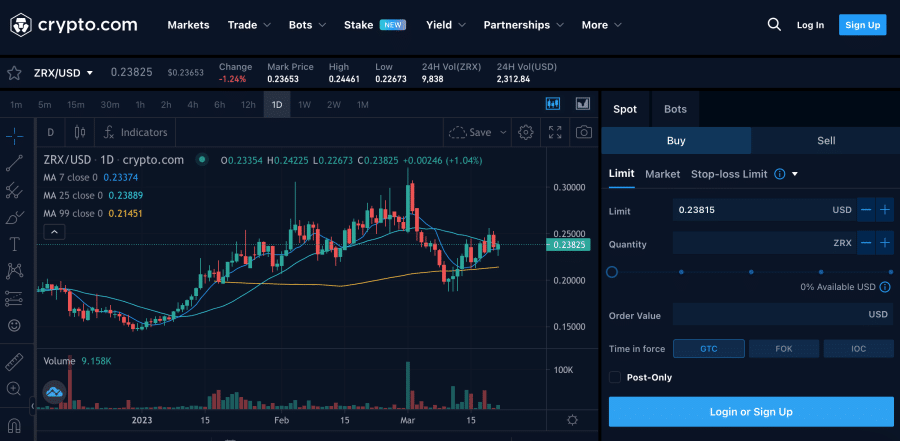Open chart settings gear icon

click(x=525, y=133)
